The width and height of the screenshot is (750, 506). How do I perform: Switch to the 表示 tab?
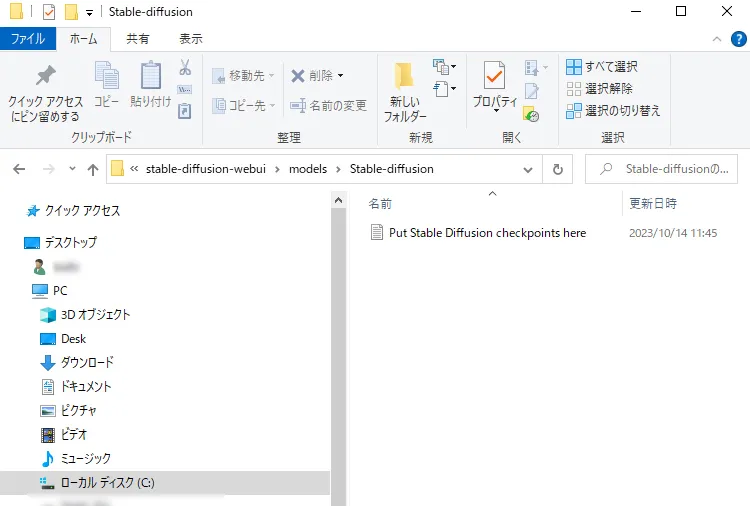coord(191,38)
